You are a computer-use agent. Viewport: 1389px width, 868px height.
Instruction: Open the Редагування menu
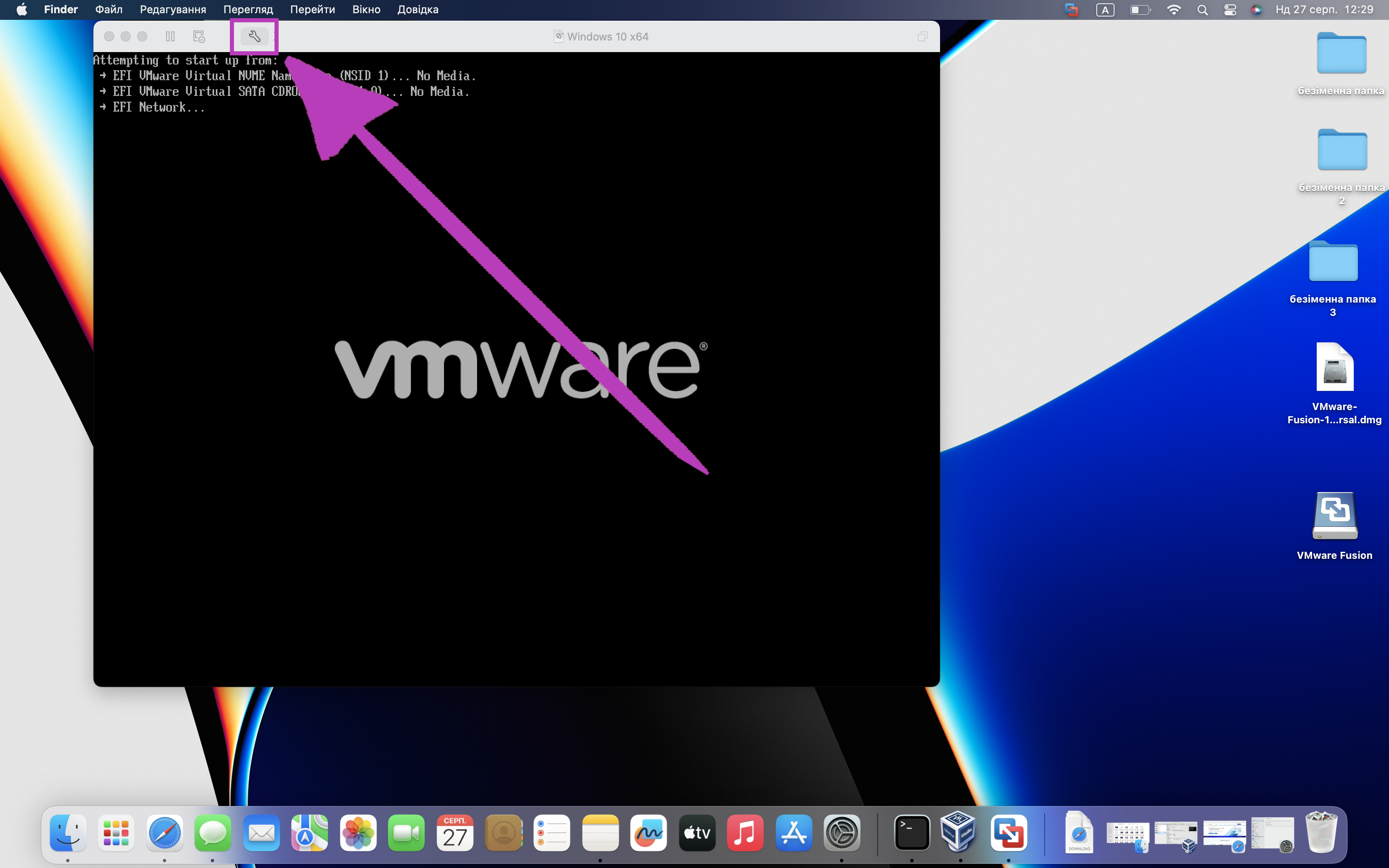click(x=173, y=9)
